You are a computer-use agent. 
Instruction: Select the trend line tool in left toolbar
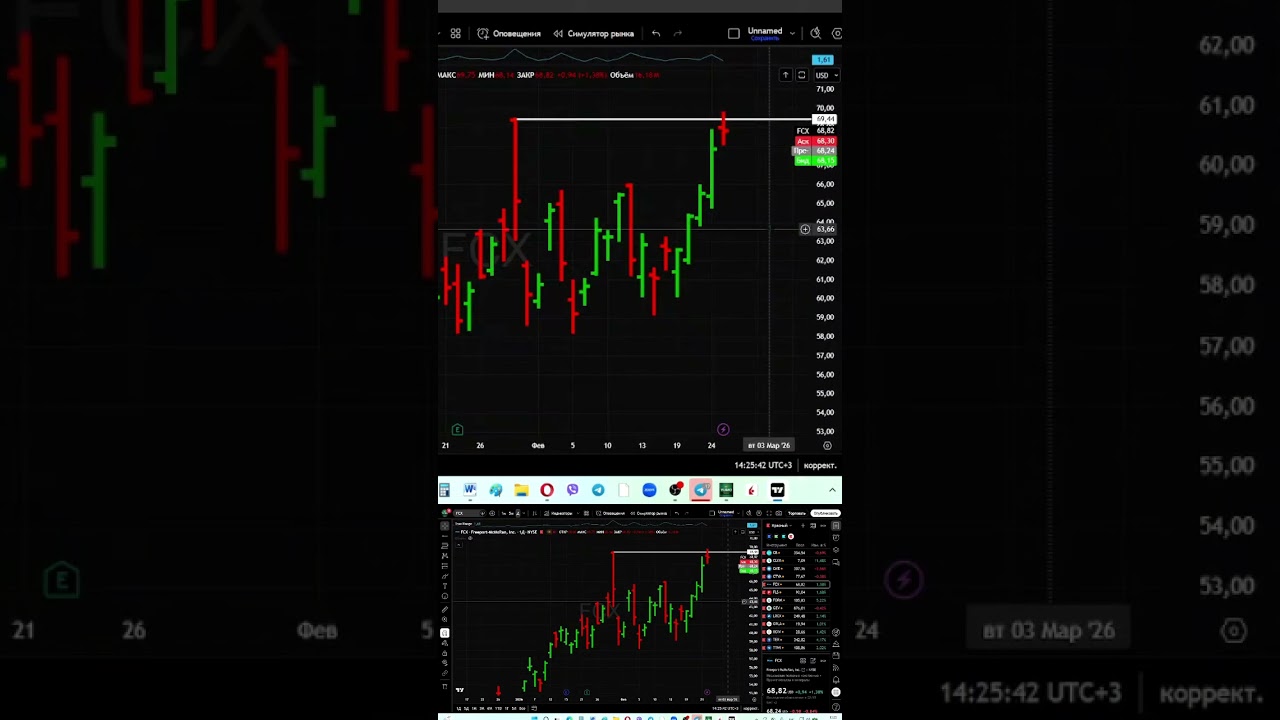pyautogui.click(x=445, y=536)
